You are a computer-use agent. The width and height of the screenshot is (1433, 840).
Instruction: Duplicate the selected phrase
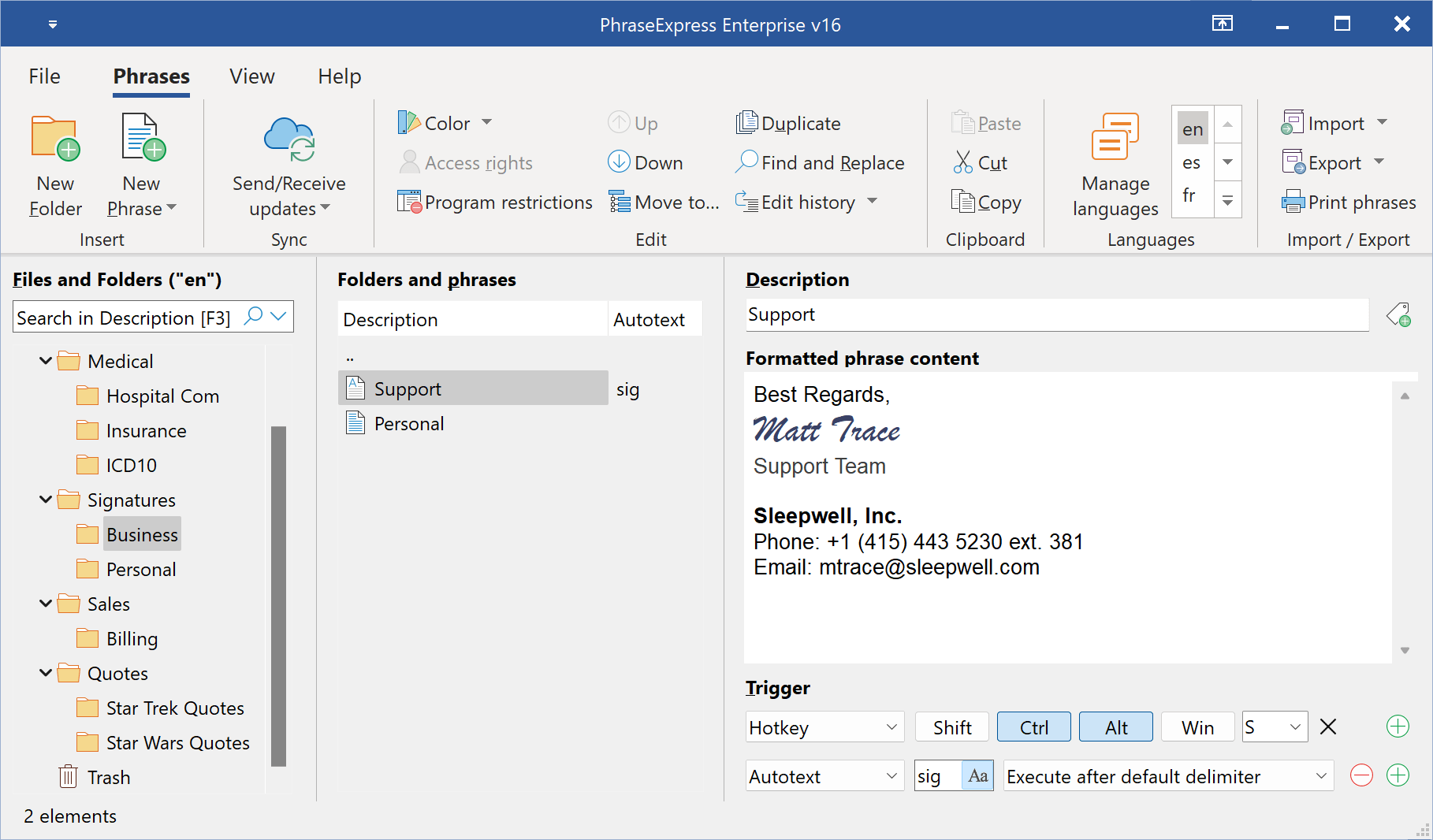click(x=787, y=123)
